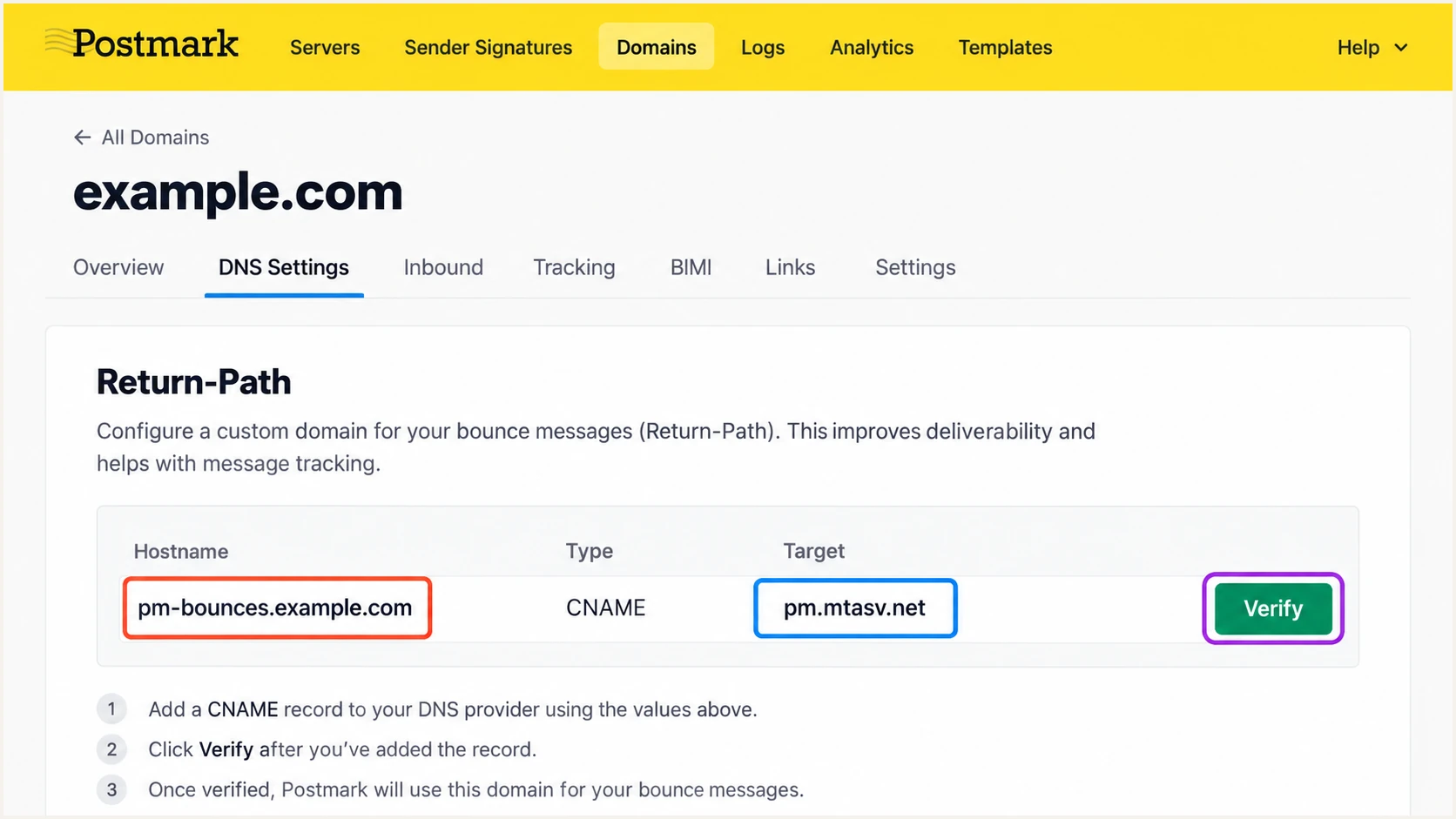Click the Postmark logo
Image resolution: width=1456 pixels, height=819 pixels.
141,44
